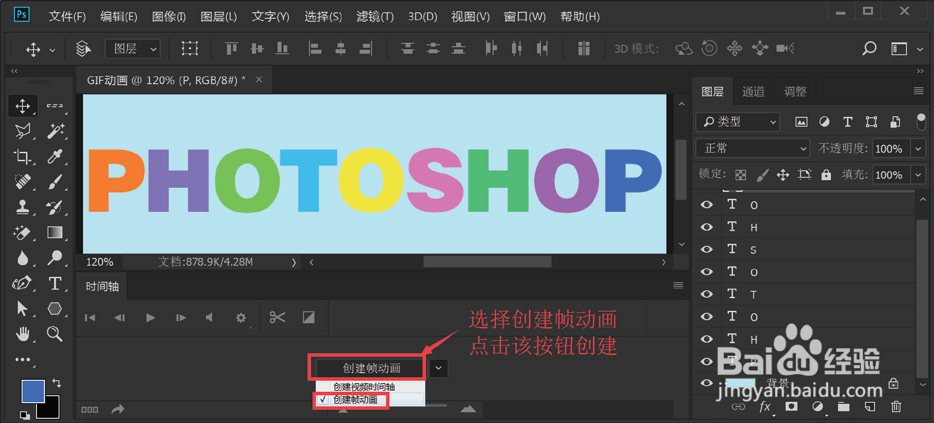The width and height of the screenshot is (934, 423).
Task: Select the Healing Brush tool
Action: click(x=23, y=181)
